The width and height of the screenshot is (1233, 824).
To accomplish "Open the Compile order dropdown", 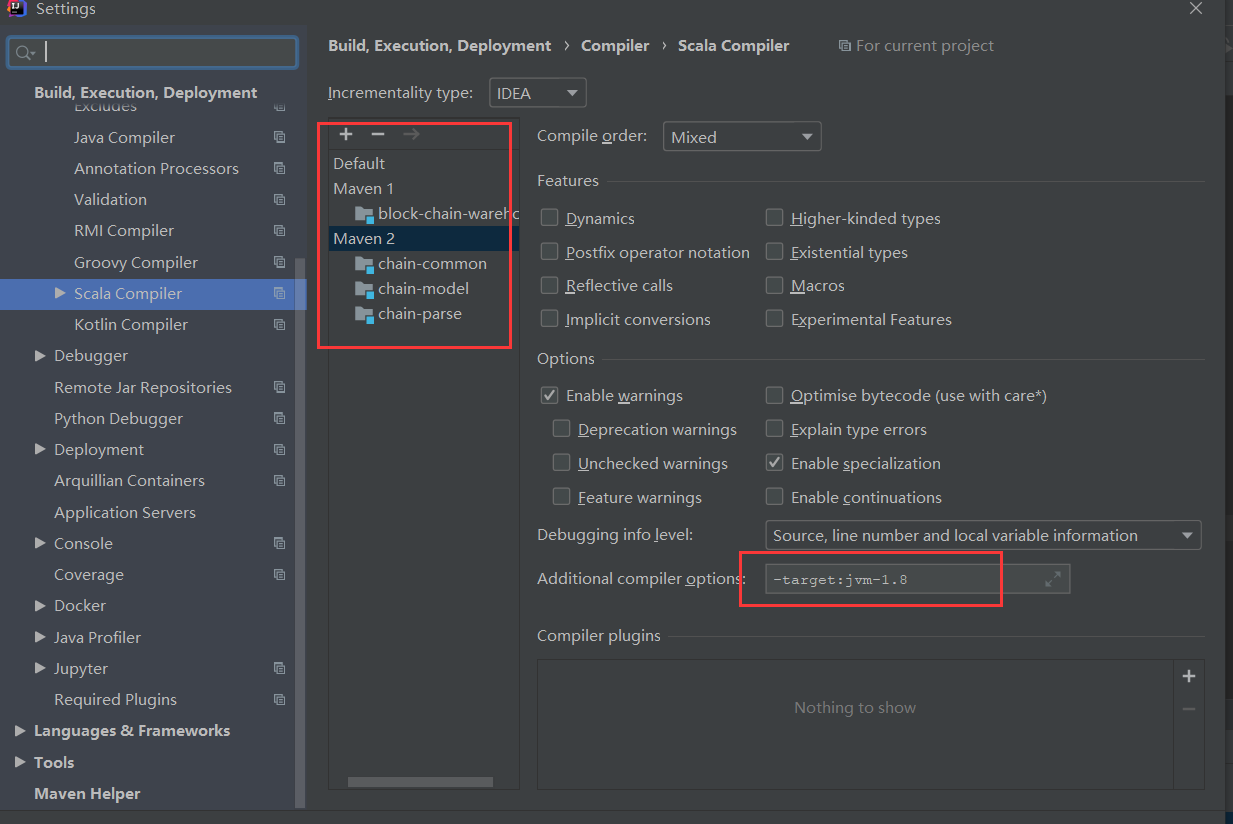I will 742,136.
